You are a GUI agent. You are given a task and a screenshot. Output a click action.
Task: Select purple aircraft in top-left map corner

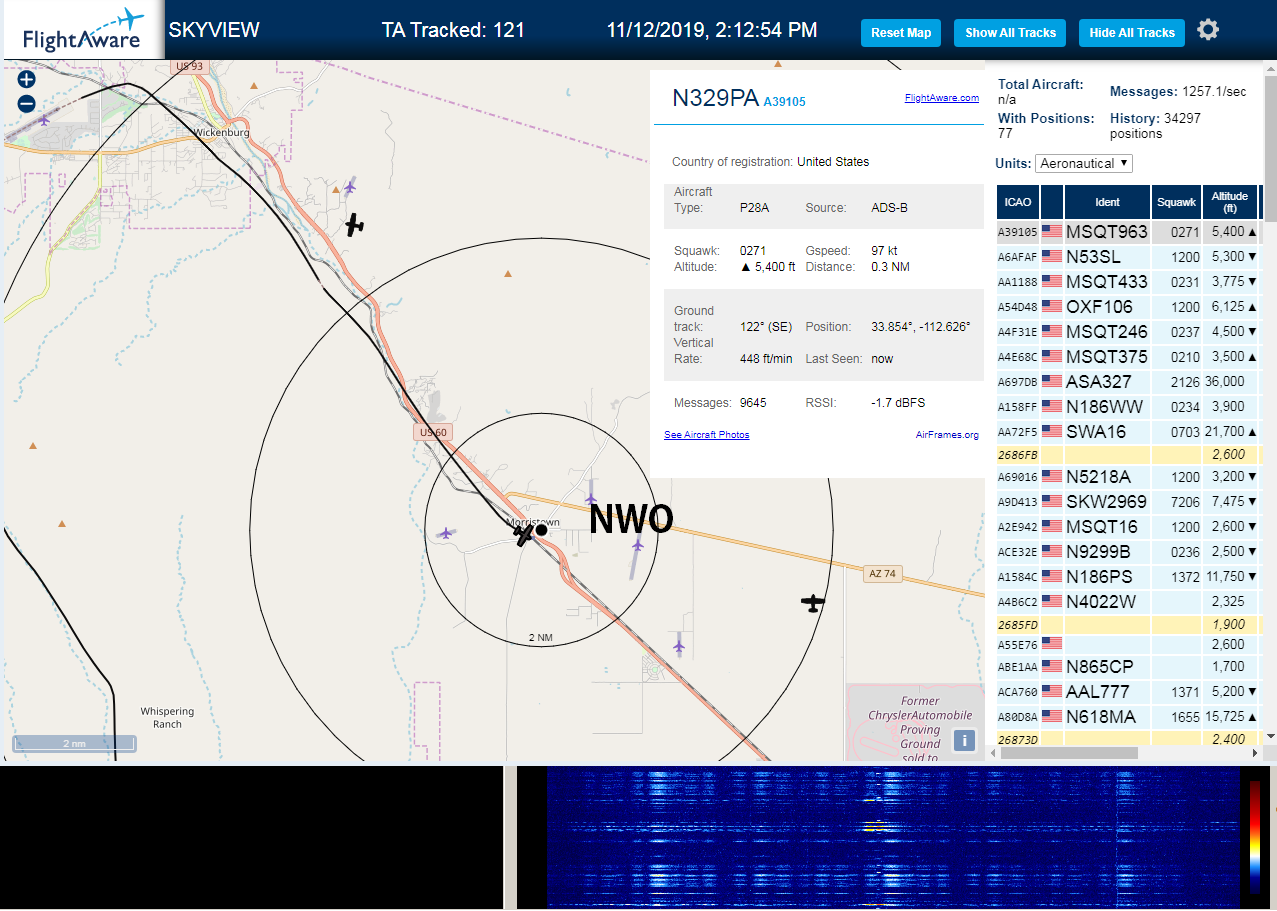pos(43,120)
